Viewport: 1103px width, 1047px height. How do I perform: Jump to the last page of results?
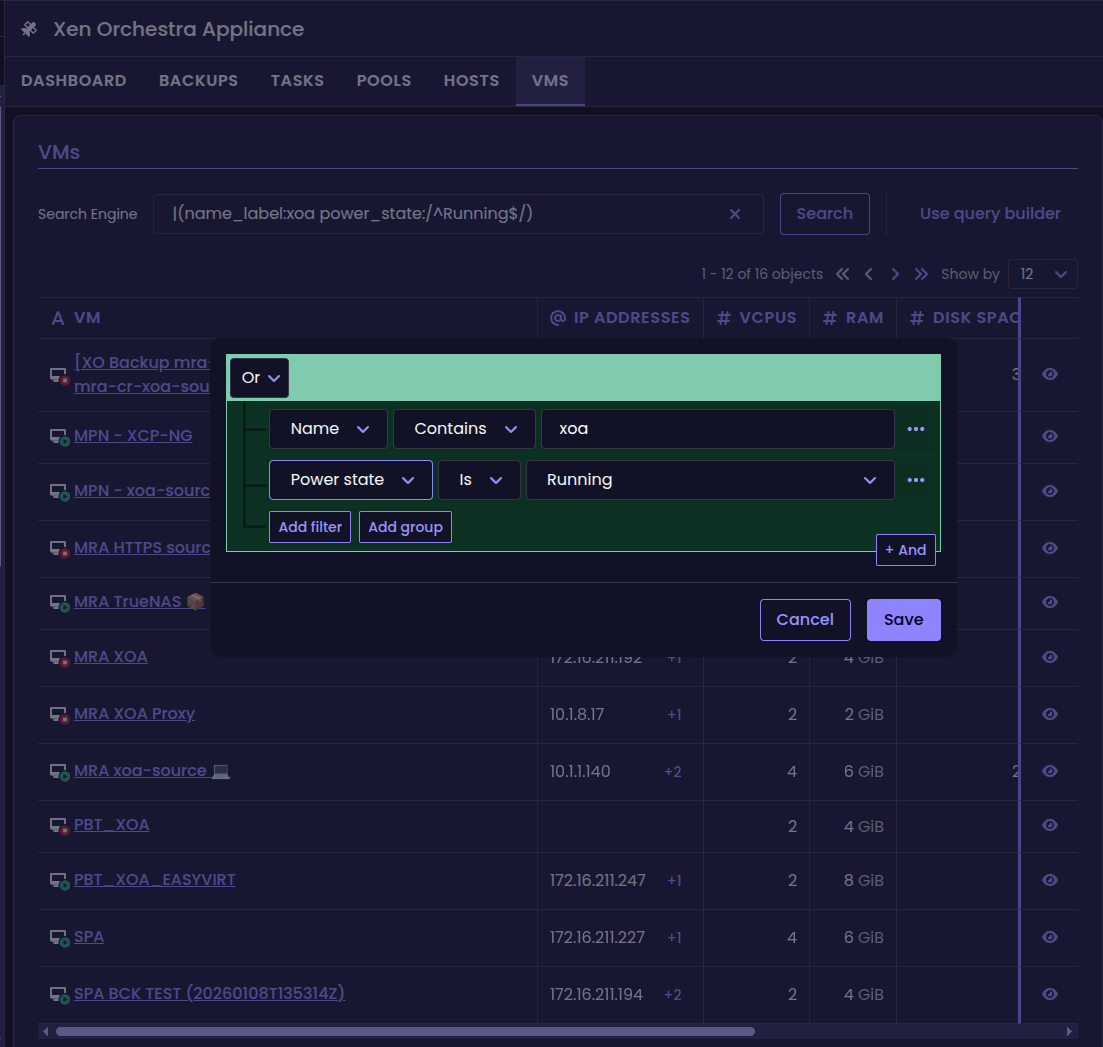pyautogui.click(x=921, y=274)
